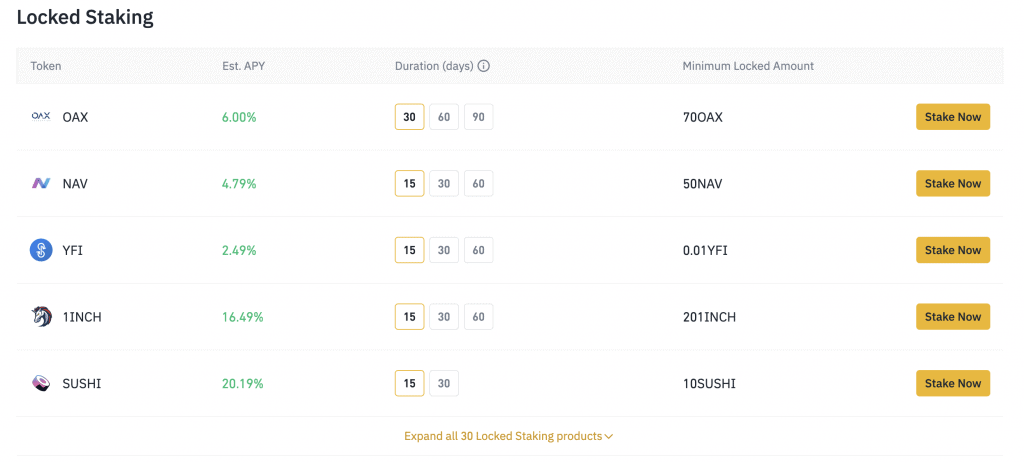Click the Minimum Locked Amount header

[x=748, y=66]
